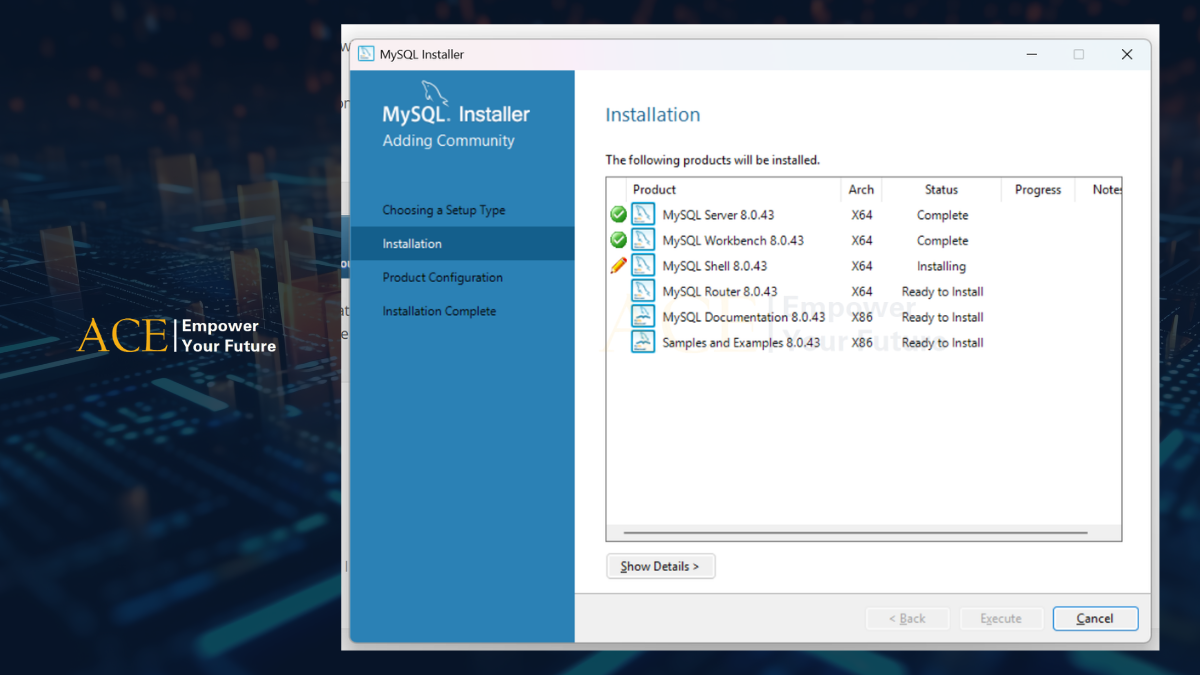Open the Product Configuration step
Image resolution: width=1200 pixels, height=675 pixels.
click(442, 277)
